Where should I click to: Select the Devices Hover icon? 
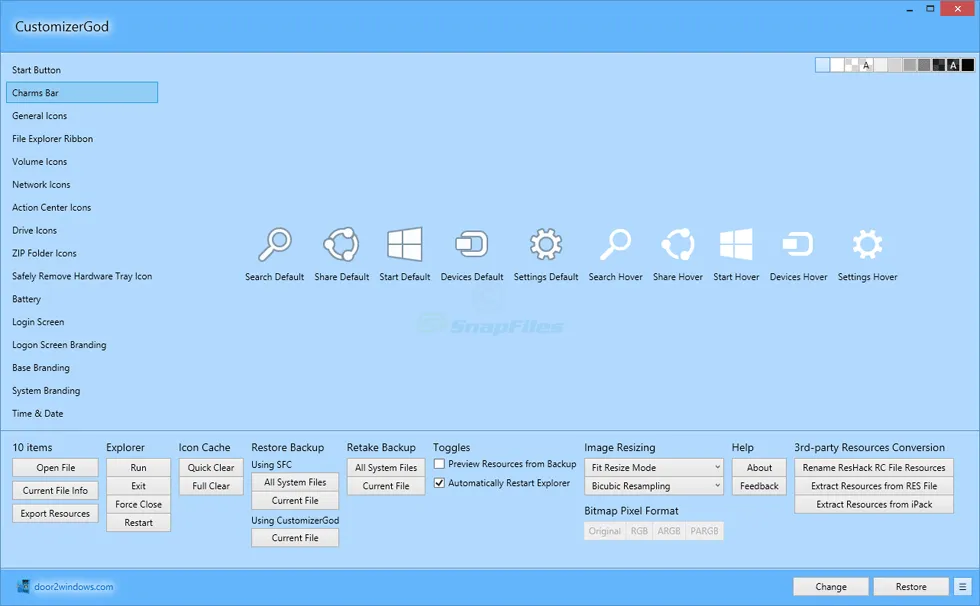click(798, 245)
